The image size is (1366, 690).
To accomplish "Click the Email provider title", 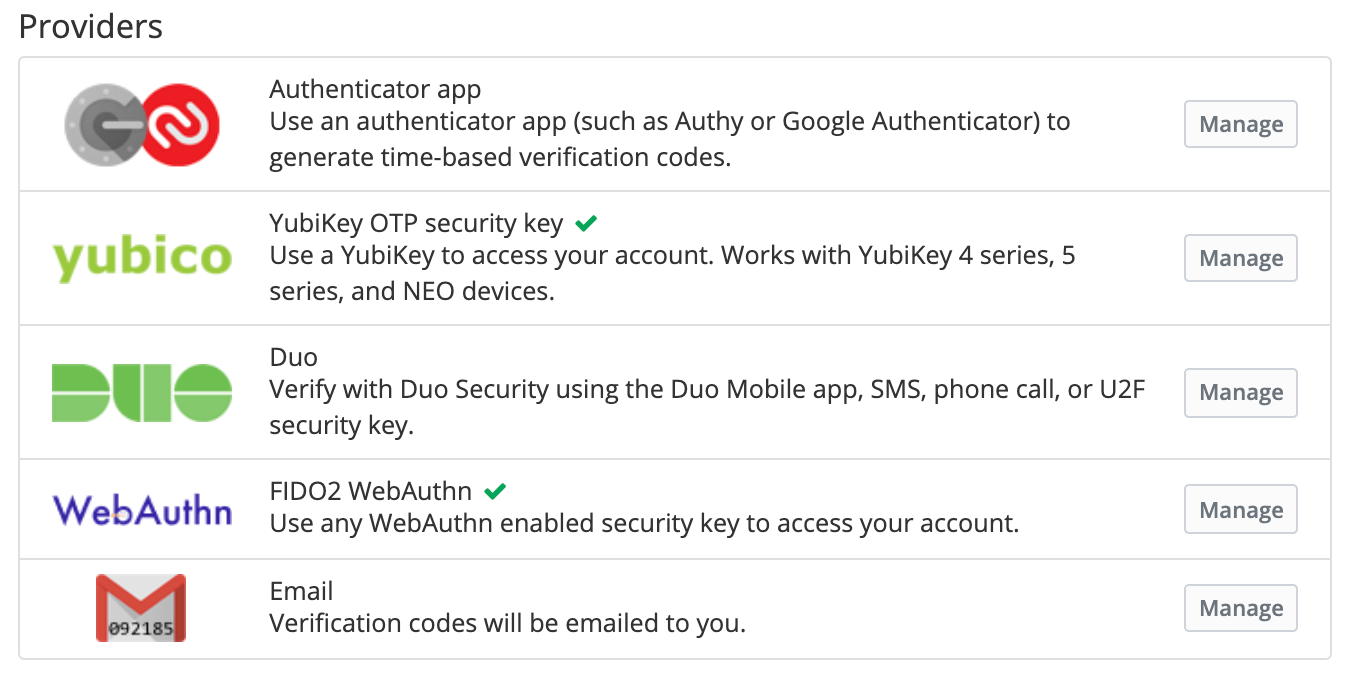I will point(301,590).
